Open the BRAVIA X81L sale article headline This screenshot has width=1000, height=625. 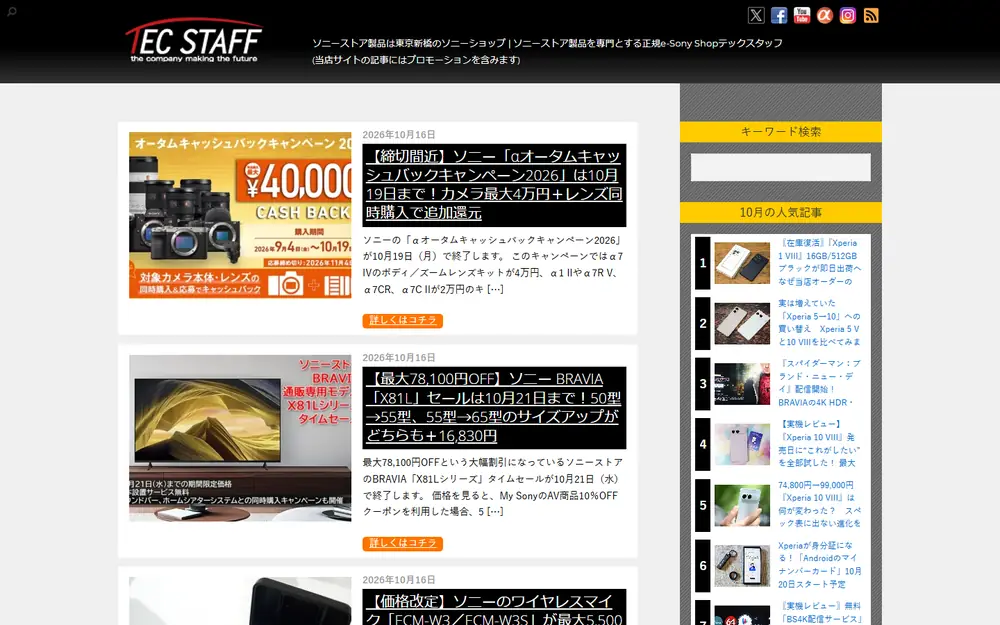pos(494,407)
